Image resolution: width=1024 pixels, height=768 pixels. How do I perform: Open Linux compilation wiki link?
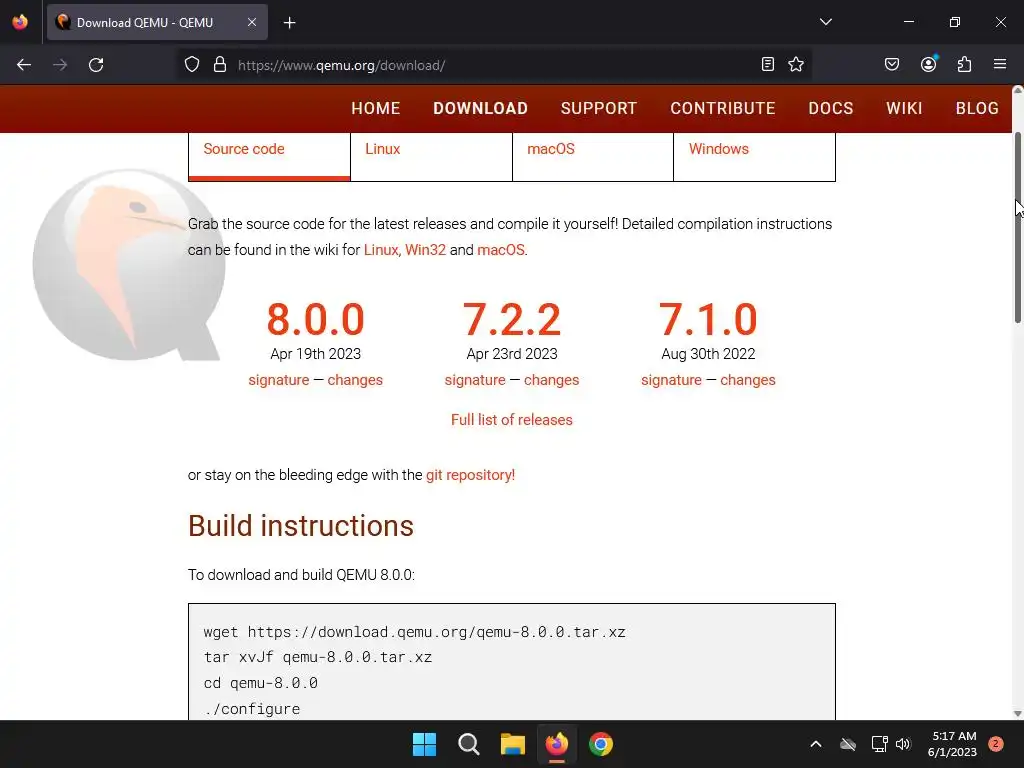click(x=381, y=250)
